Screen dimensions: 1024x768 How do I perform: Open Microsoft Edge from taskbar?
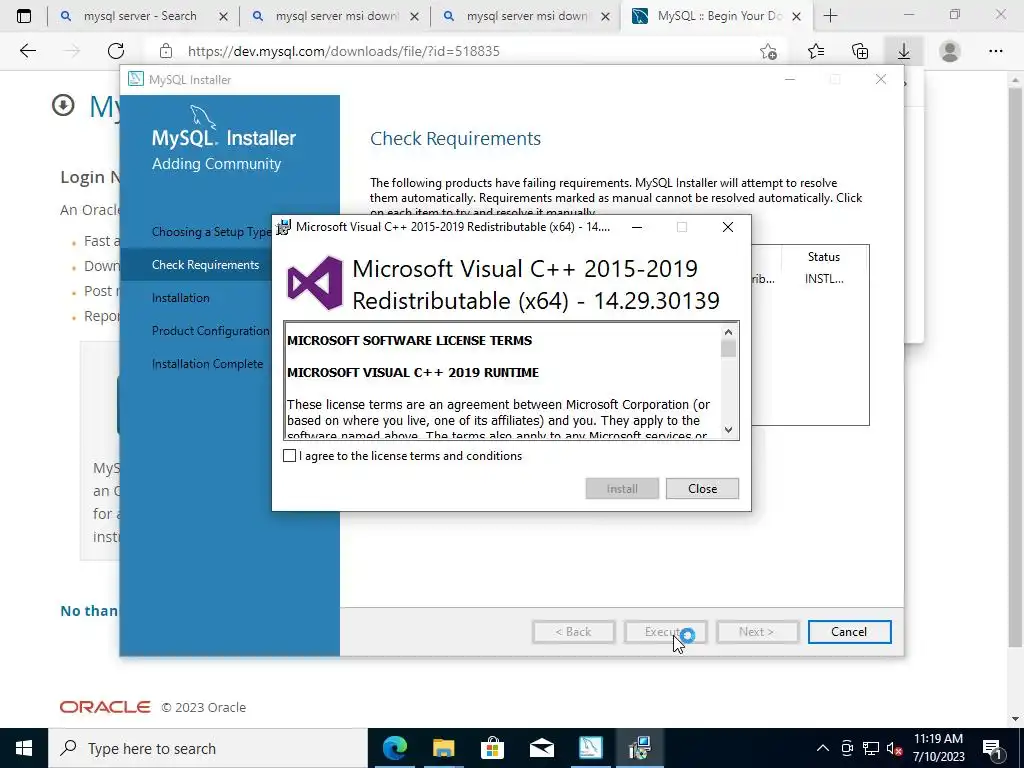point(394,748)
